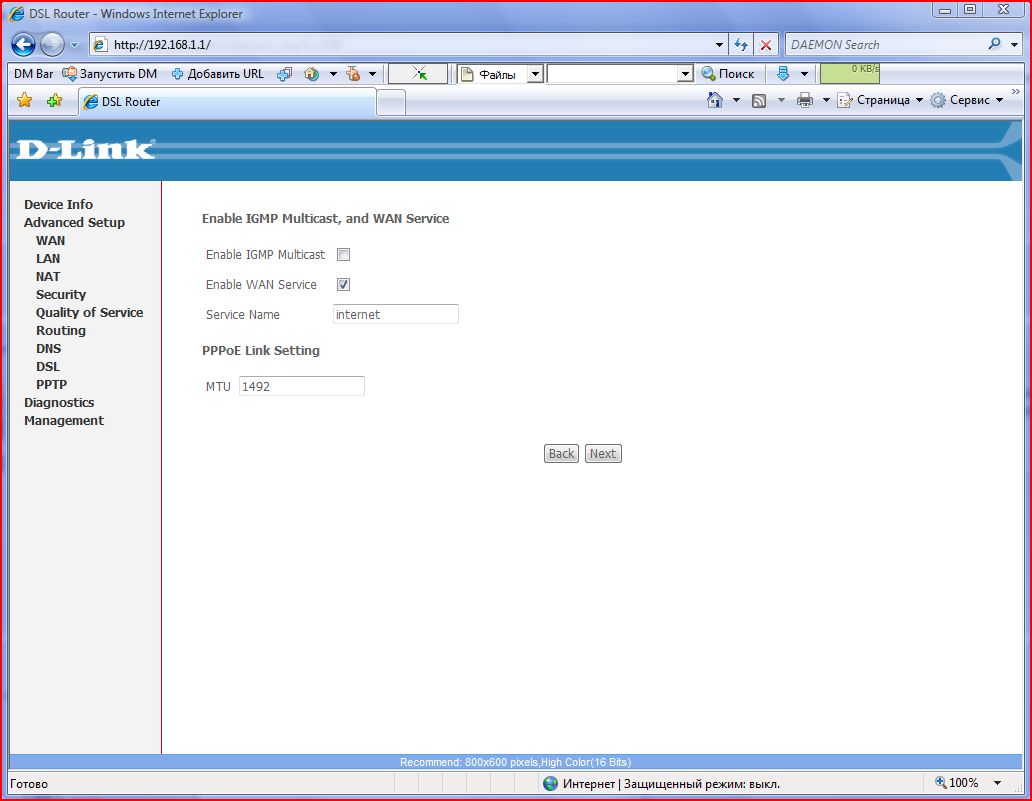Open search provider options dropdown
The width and height of the screenshot is (1032, 801).
[1014, 45]
